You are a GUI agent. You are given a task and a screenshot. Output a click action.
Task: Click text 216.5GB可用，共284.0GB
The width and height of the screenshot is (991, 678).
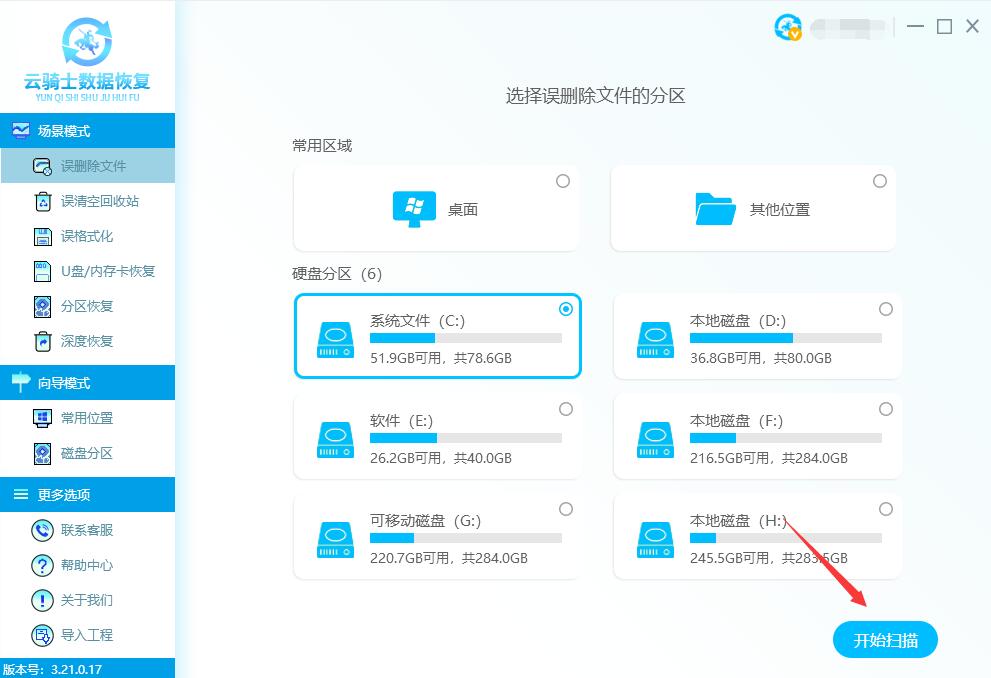(769, 458)
